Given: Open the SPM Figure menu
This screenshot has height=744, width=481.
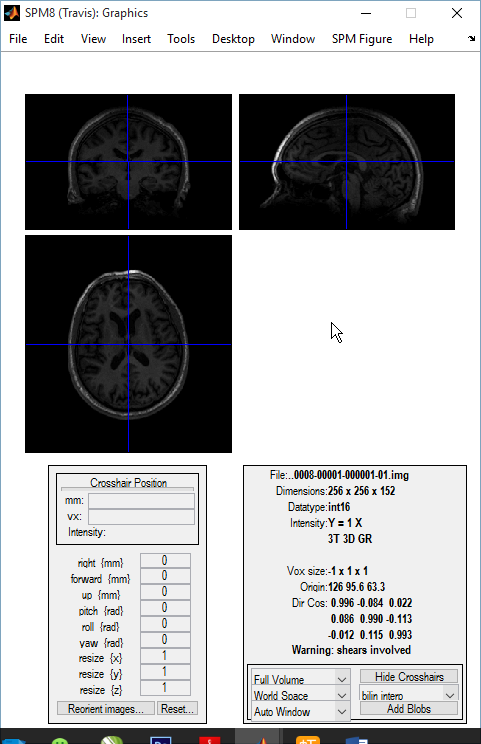Looking at the screenshot, I should click(x=362, y=39).
